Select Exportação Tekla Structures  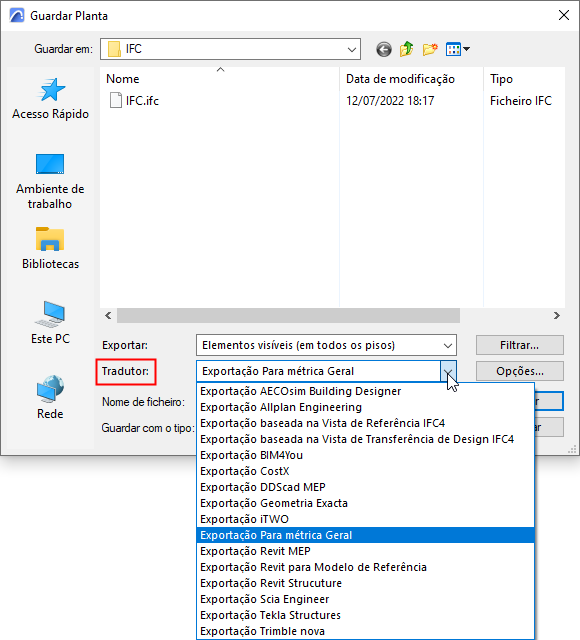pos(365,615)
